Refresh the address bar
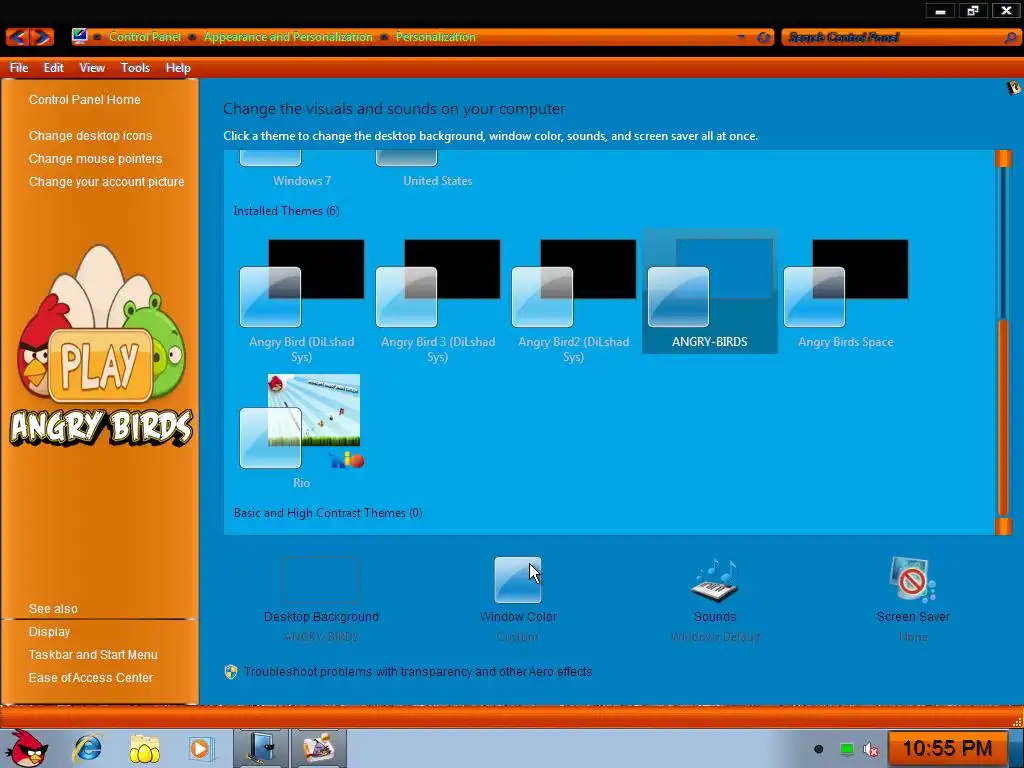This screenshot has width=1024, height=768. [763, 37]
